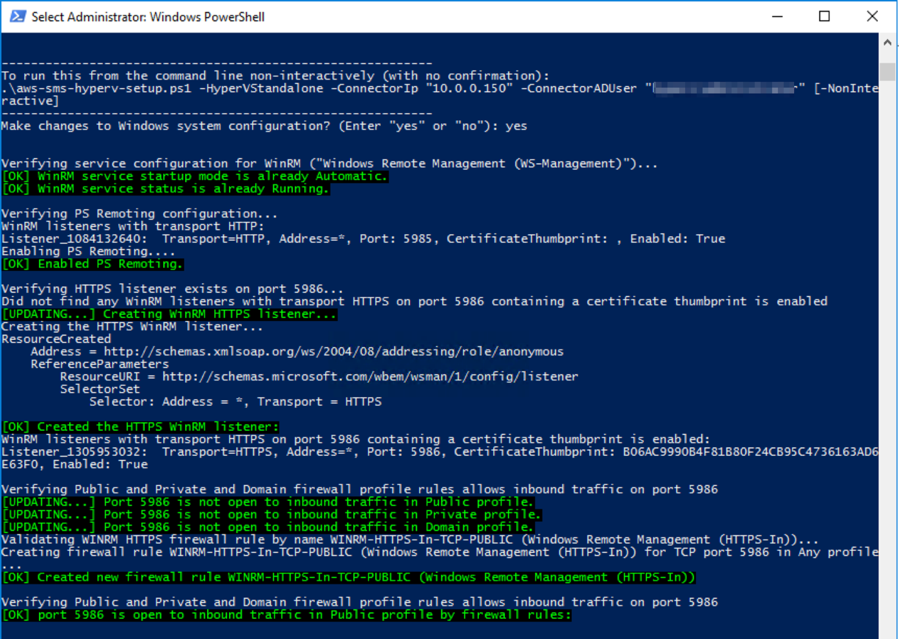This screenshot has height=639, width=899.
Task: Click '[OK] Created new firewall rule' line
Action: coord(349,577)
